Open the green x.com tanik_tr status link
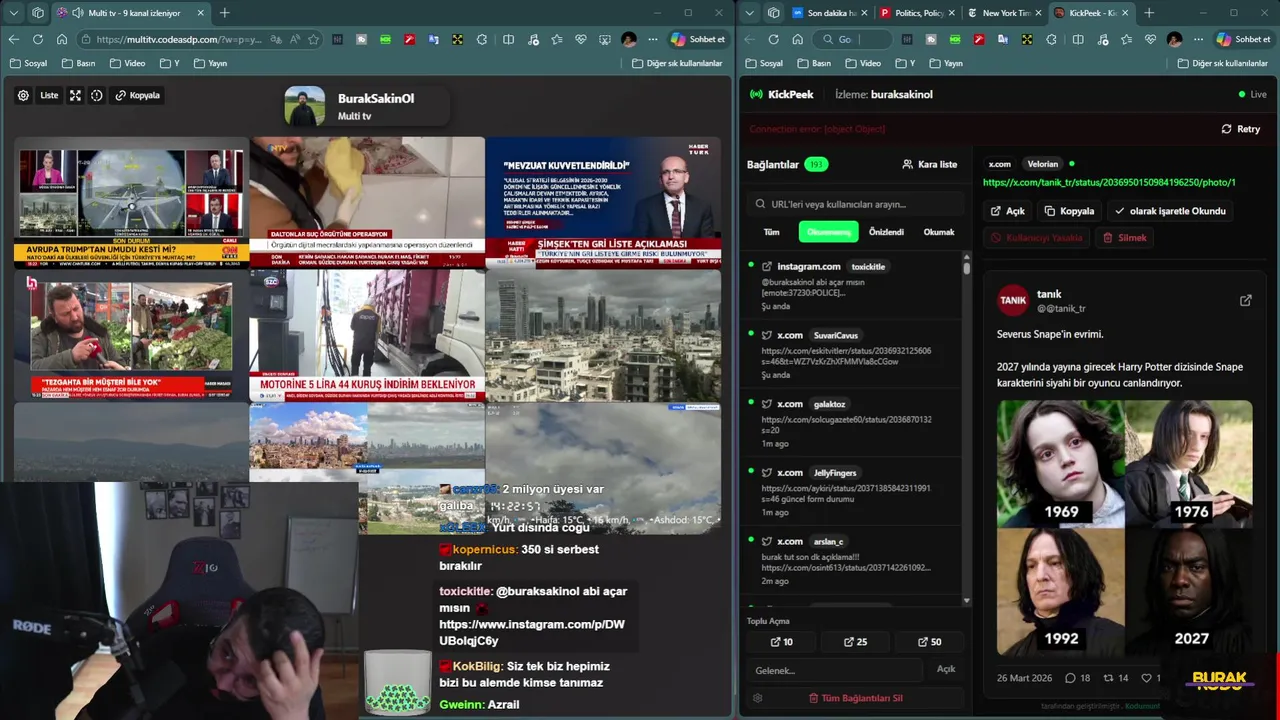Viewport: 1280px width, 720px height. click(x=1109, y=183)
